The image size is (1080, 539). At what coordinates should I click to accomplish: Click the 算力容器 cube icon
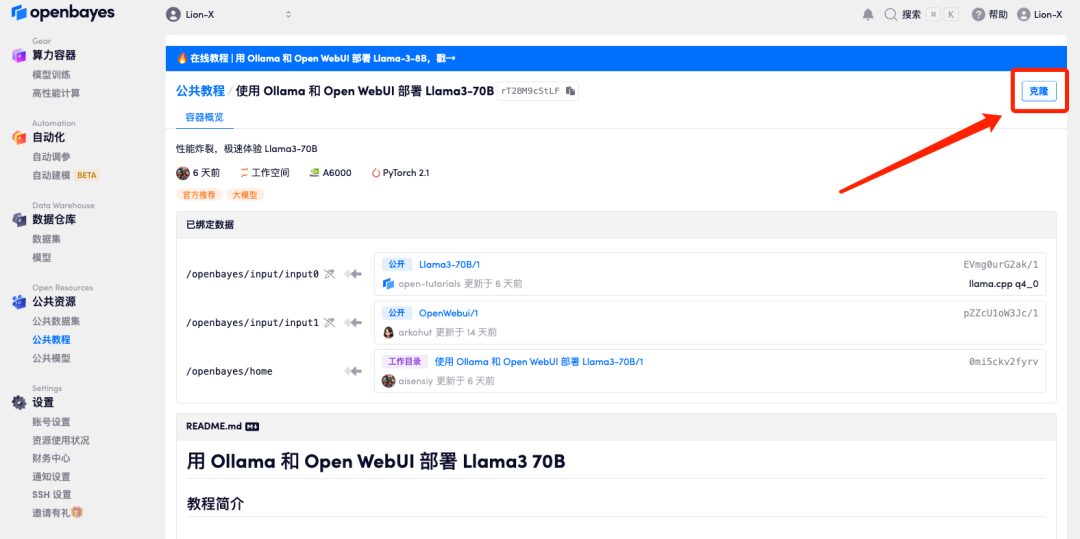(19, 56)
